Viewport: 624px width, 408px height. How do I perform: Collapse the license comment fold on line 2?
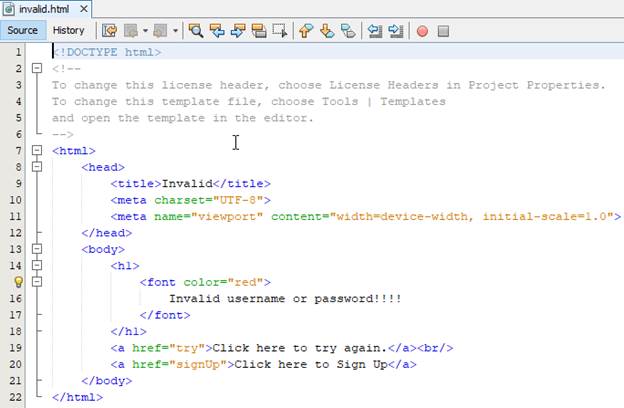(37, 68)
